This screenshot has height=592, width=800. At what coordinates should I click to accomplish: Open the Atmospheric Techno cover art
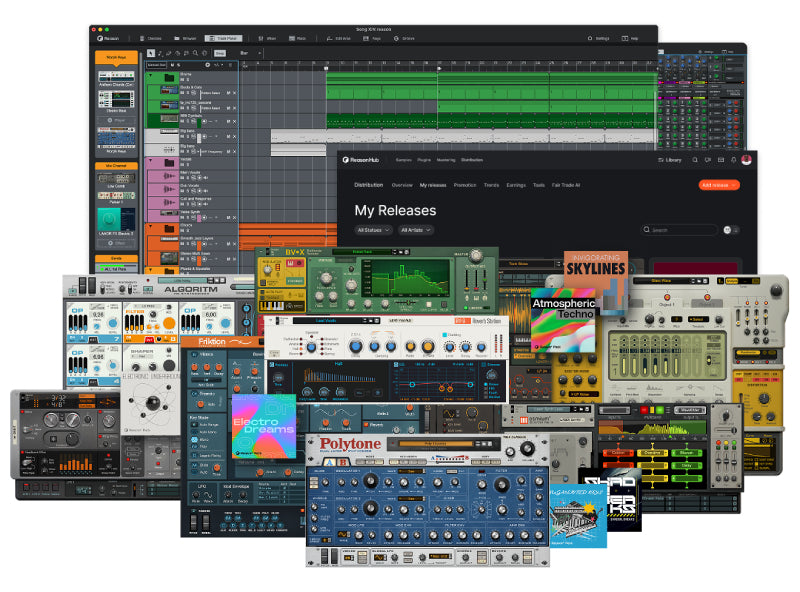[x=563, y=320]
